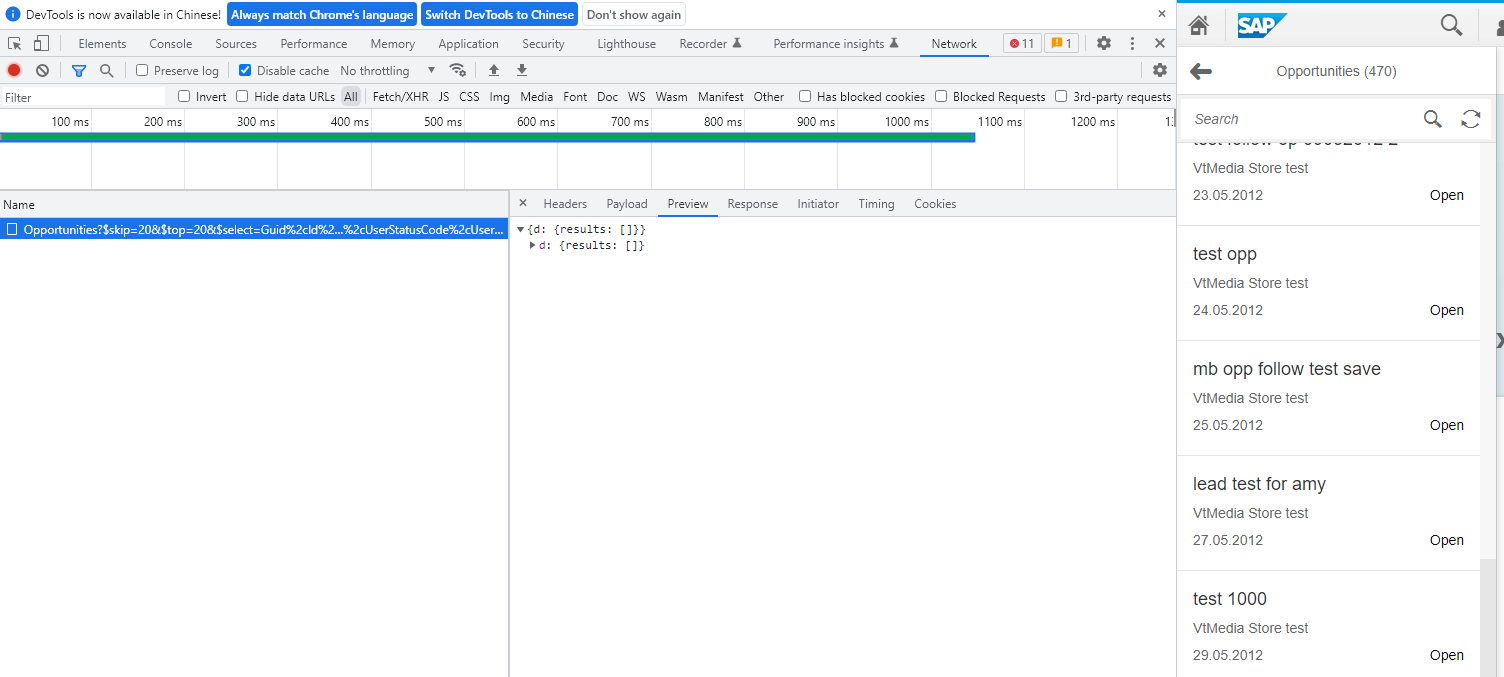Open the request Cookies tab
This screenshot has height=677, width=1504.
935,203
